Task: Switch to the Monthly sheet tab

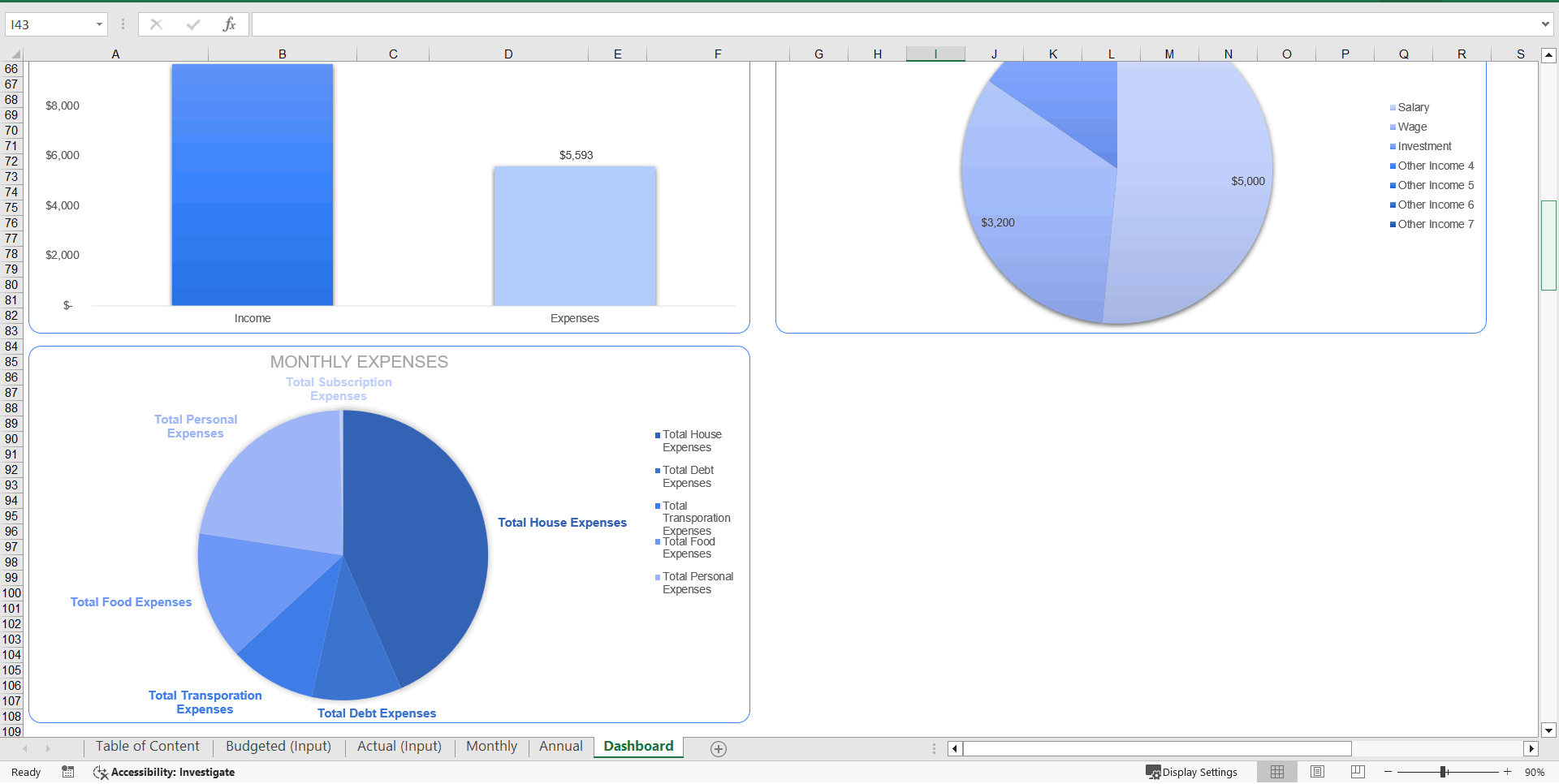Action: (491, 746)
